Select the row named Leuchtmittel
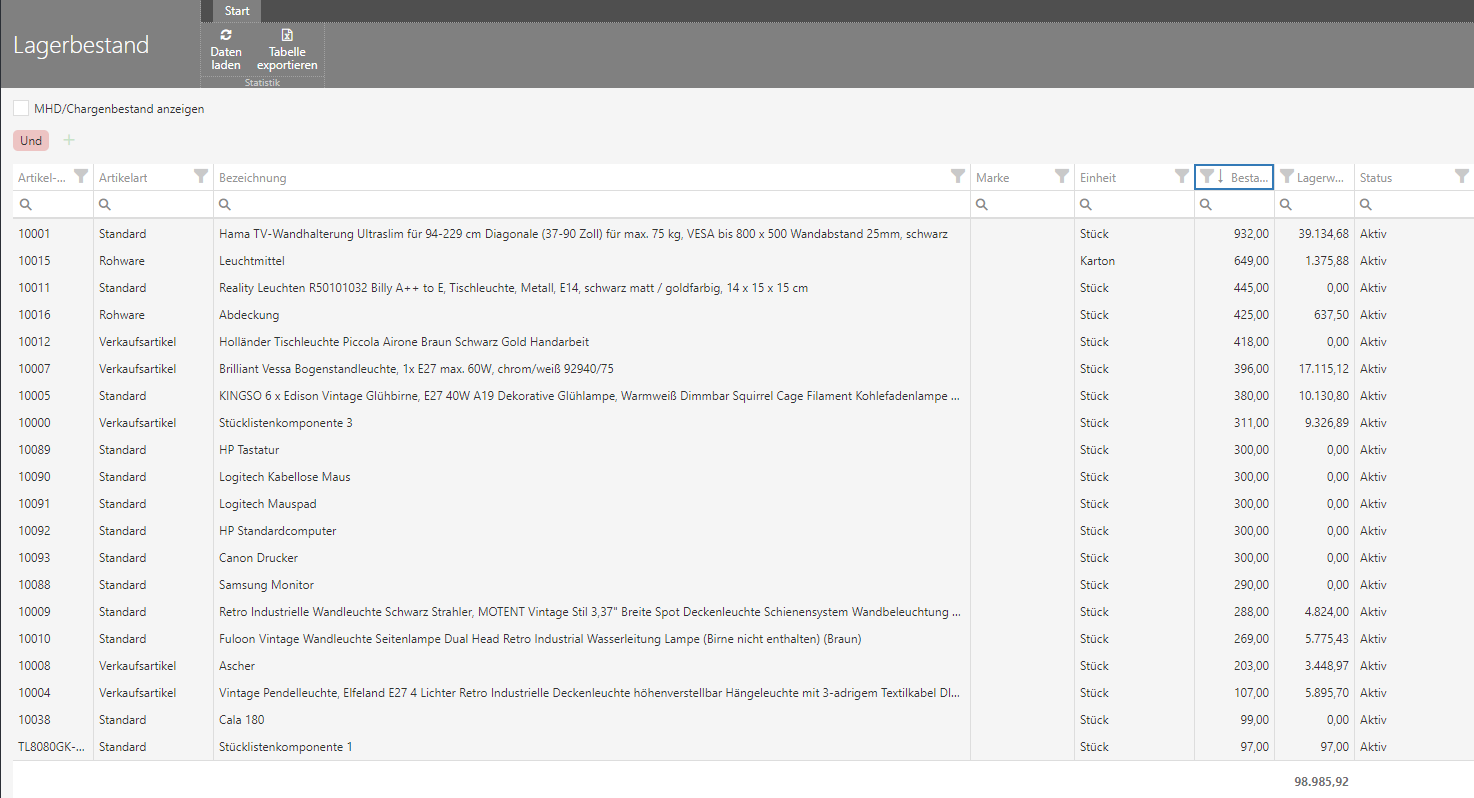This screenshot has height=798, width=1474. [x=743, y=261]
